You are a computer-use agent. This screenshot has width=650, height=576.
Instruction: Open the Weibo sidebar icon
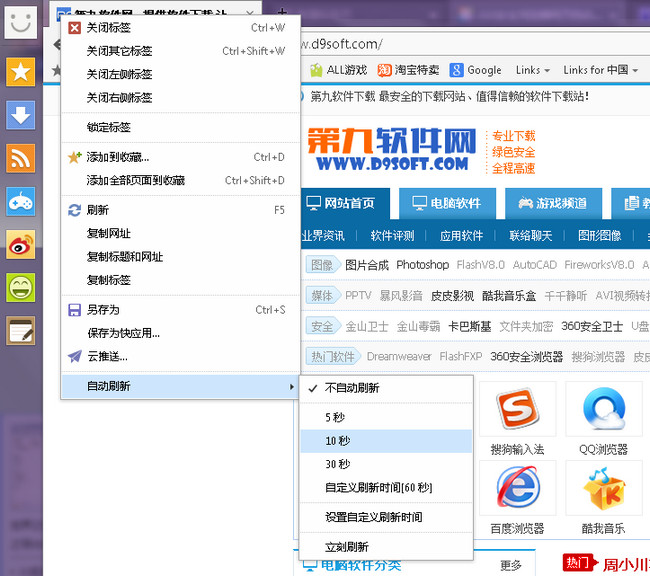pos(20,245)
